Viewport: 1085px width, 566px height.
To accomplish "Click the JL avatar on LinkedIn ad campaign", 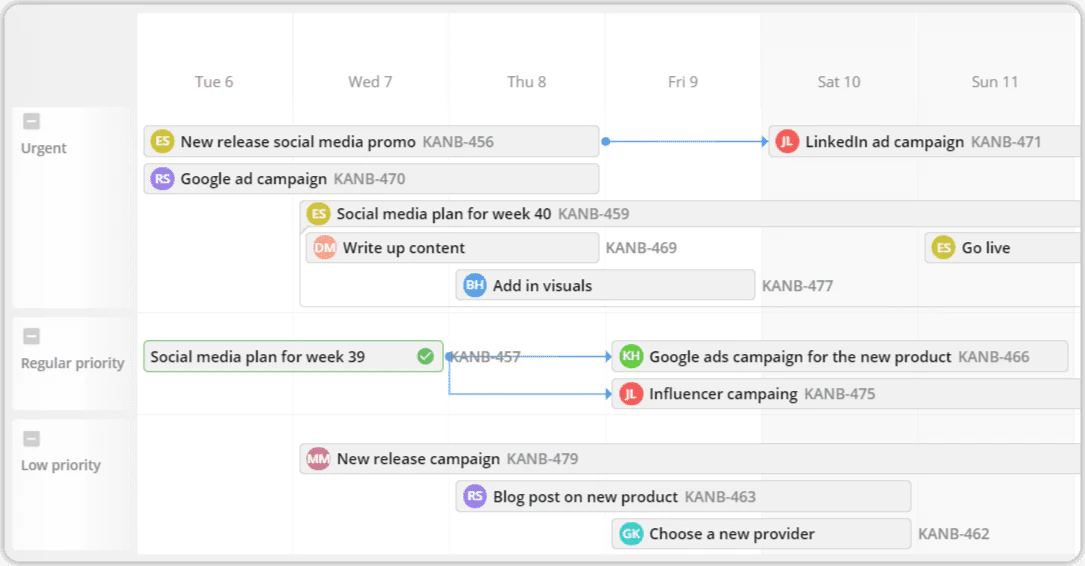I will click(787, 142).
